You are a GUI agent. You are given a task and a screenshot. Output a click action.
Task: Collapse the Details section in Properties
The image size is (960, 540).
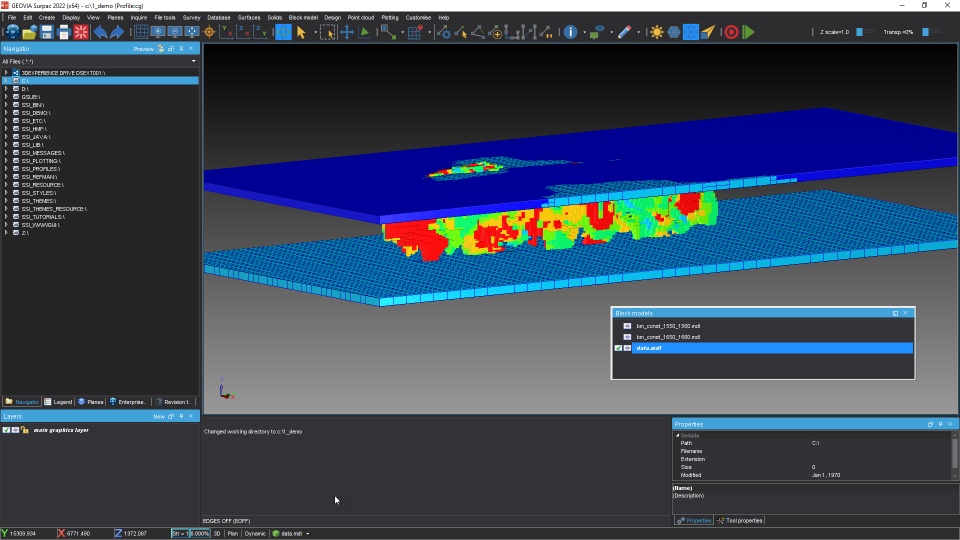click(x=677, y=435)
